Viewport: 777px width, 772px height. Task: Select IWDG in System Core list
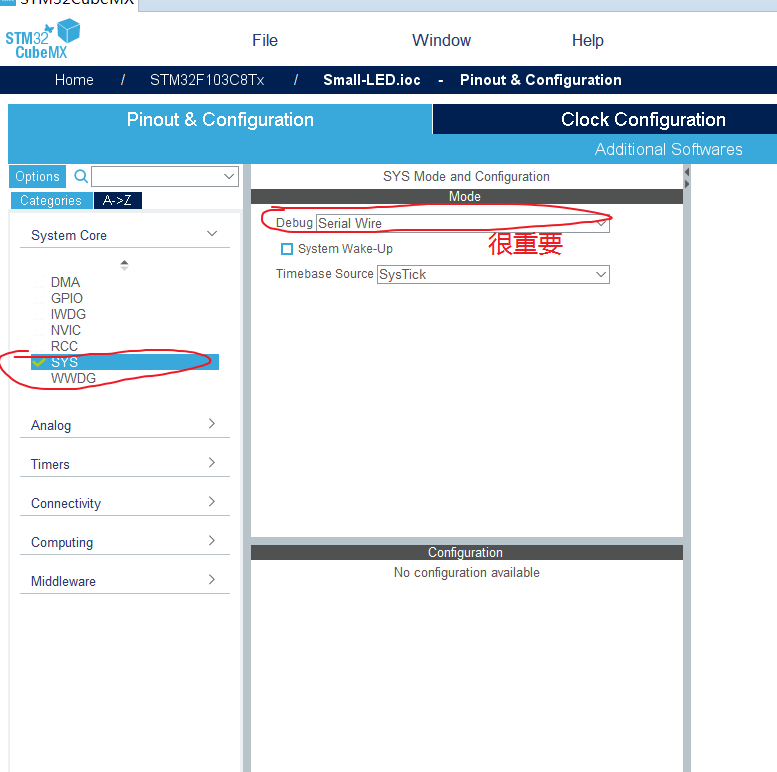pyautogui.click(x=68, y=314)
